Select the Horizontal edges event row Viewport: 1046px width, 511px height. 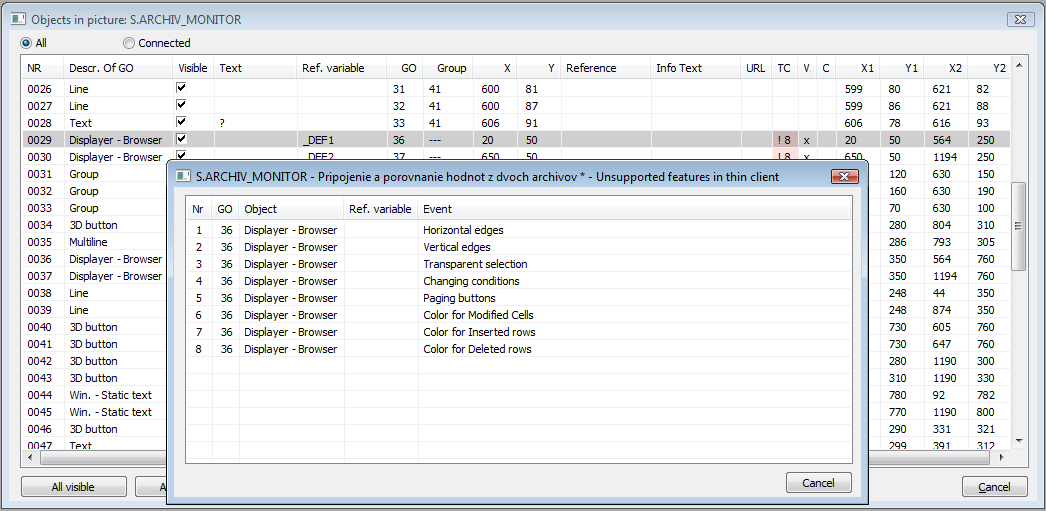[463, 230]
